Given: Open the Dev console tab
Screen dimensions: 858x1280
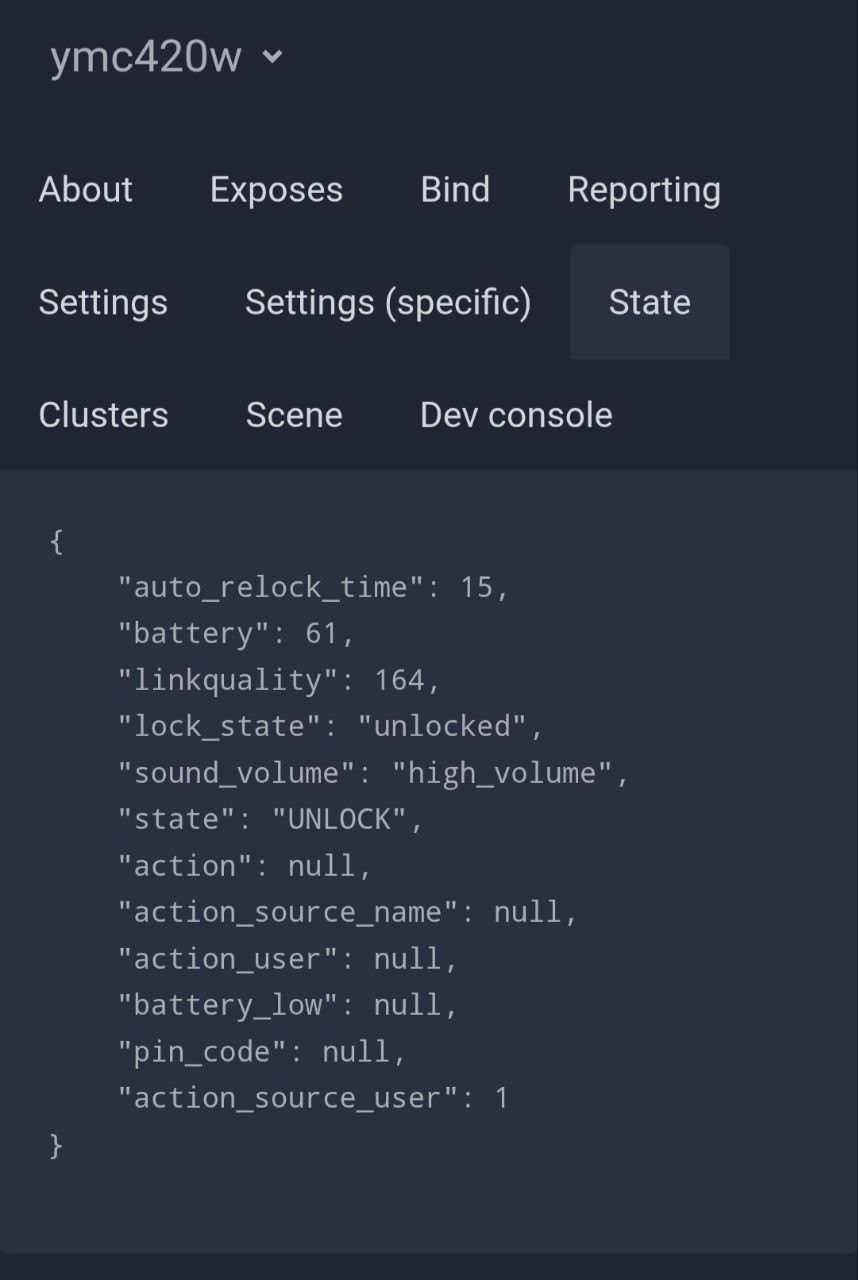Looking at the screenshot, I should tap(516, 415).
